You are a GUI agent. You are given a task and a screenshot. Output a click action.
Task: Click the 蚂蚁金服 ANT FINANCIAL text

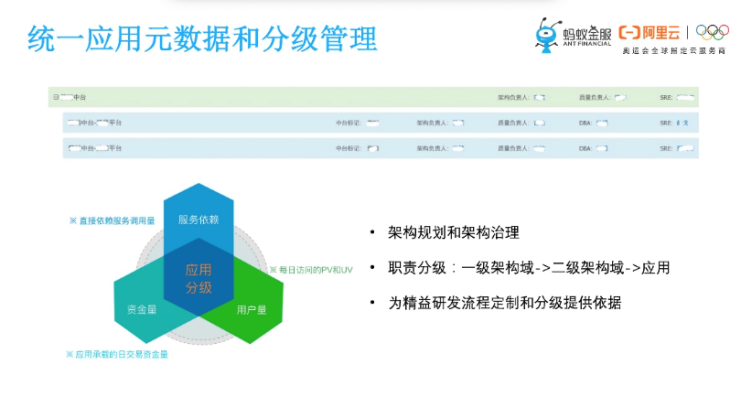click(587, 36)
